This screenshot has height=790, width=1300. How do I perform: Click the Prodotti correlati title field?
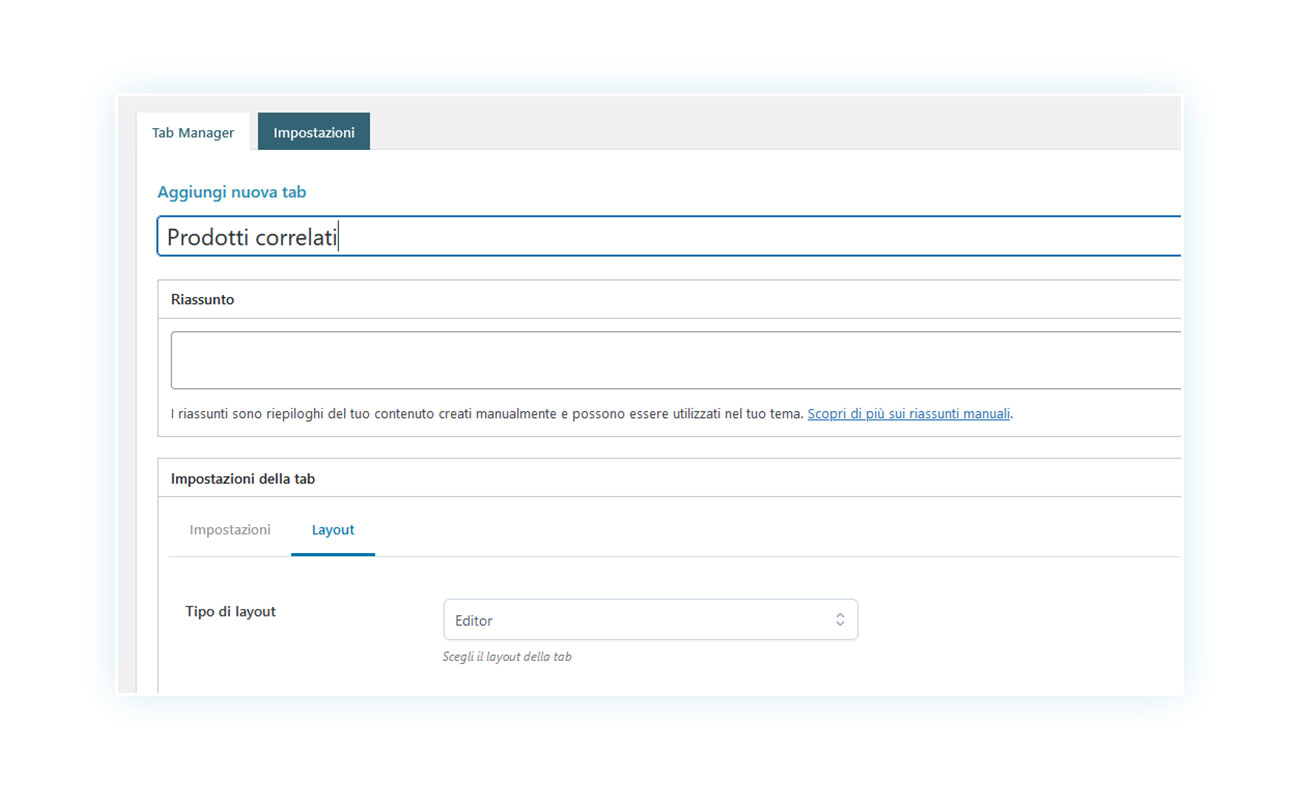pos(668,237)
